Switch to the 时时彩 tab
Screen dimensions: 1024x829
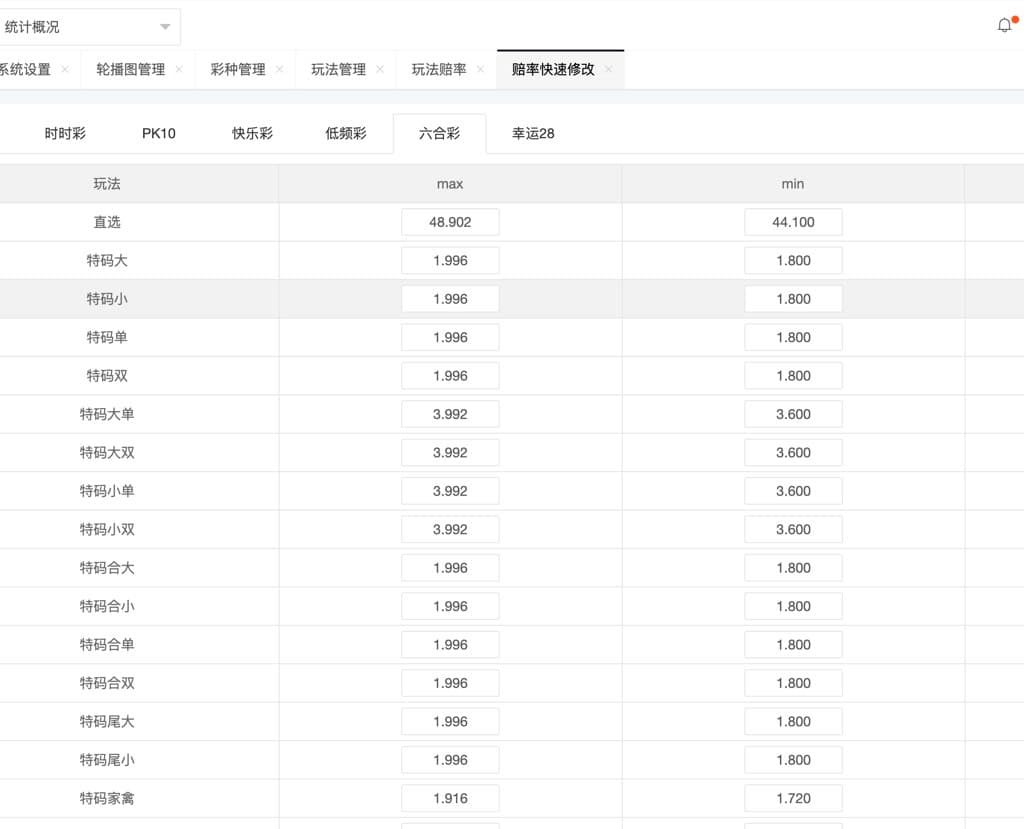click(65, 133)
